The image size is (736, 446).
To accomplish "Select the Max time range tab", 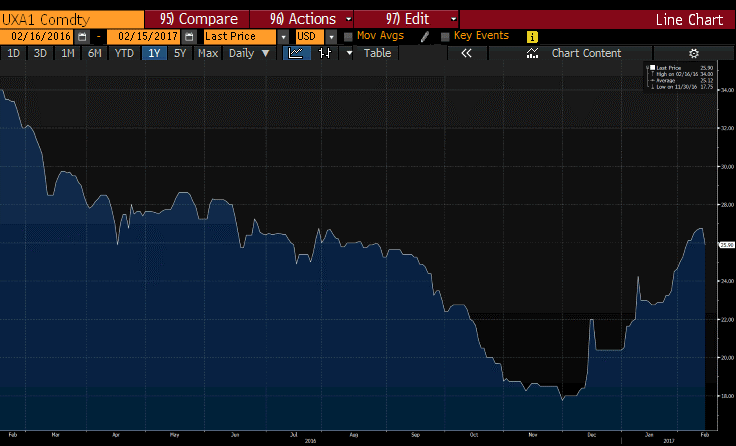I will click(x=208, y=53).
